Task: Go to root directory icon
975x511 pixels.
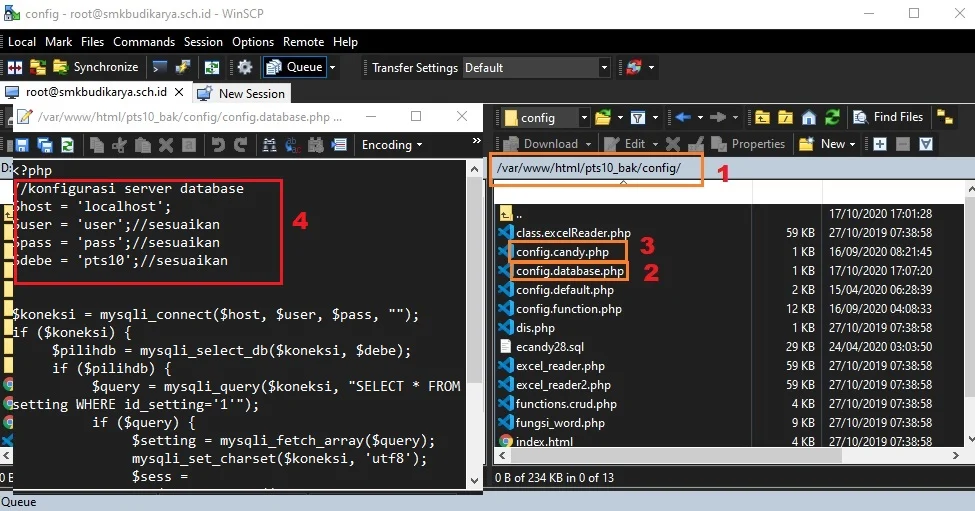Action: pos(785,117)
